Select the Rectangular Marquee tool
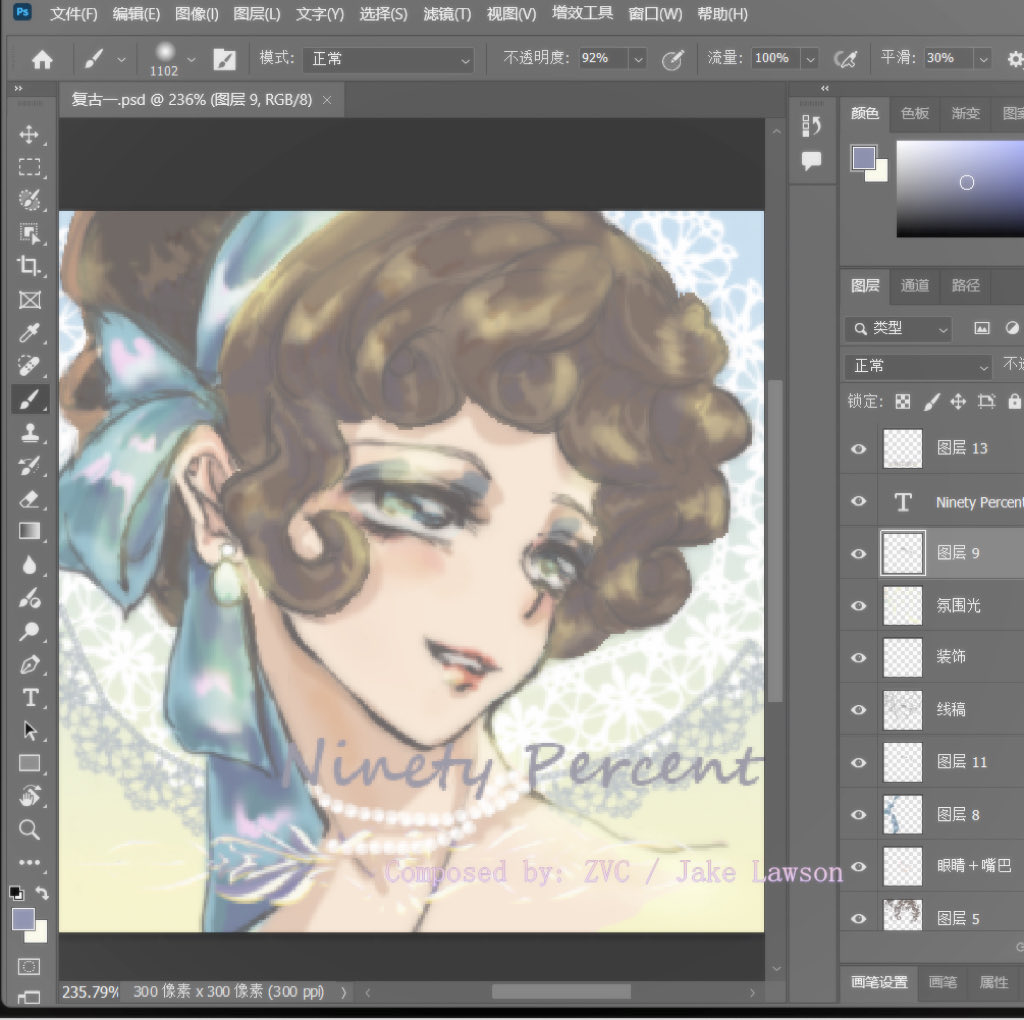1024x1020 pixels. [x=29, y=167]
